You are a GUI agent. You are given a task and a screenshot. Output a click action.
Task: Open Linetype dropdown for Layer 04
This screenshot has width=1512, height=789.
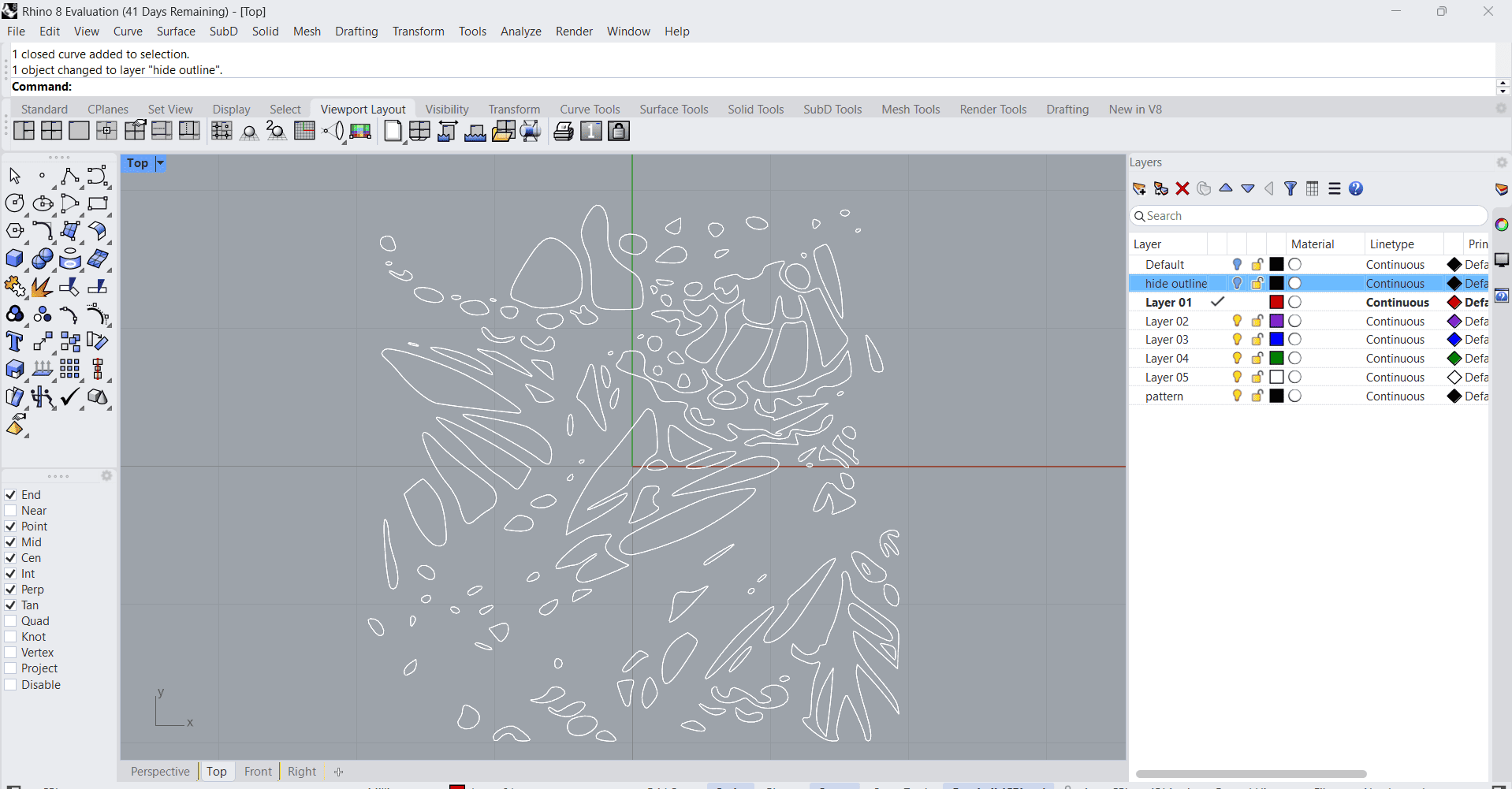(x=1395, y=359)
